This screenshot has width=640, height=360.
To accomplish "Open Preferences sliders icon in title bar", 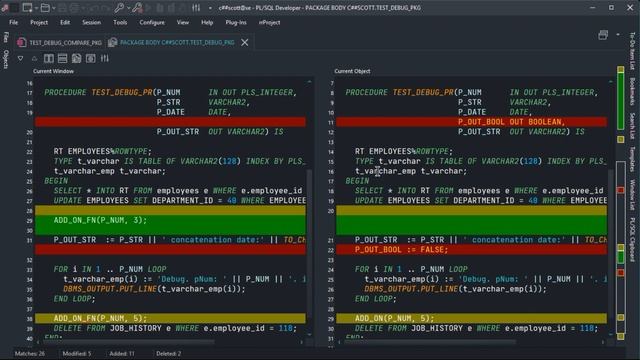I will 196,8.
